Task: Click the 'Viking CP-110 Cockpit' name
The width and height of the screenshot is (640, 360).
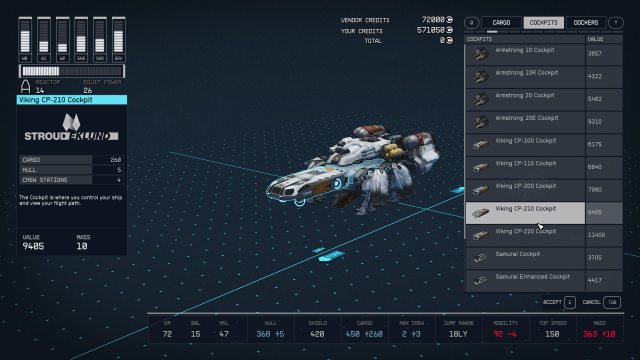Action: pyautogui.click(x=526, y=163)
